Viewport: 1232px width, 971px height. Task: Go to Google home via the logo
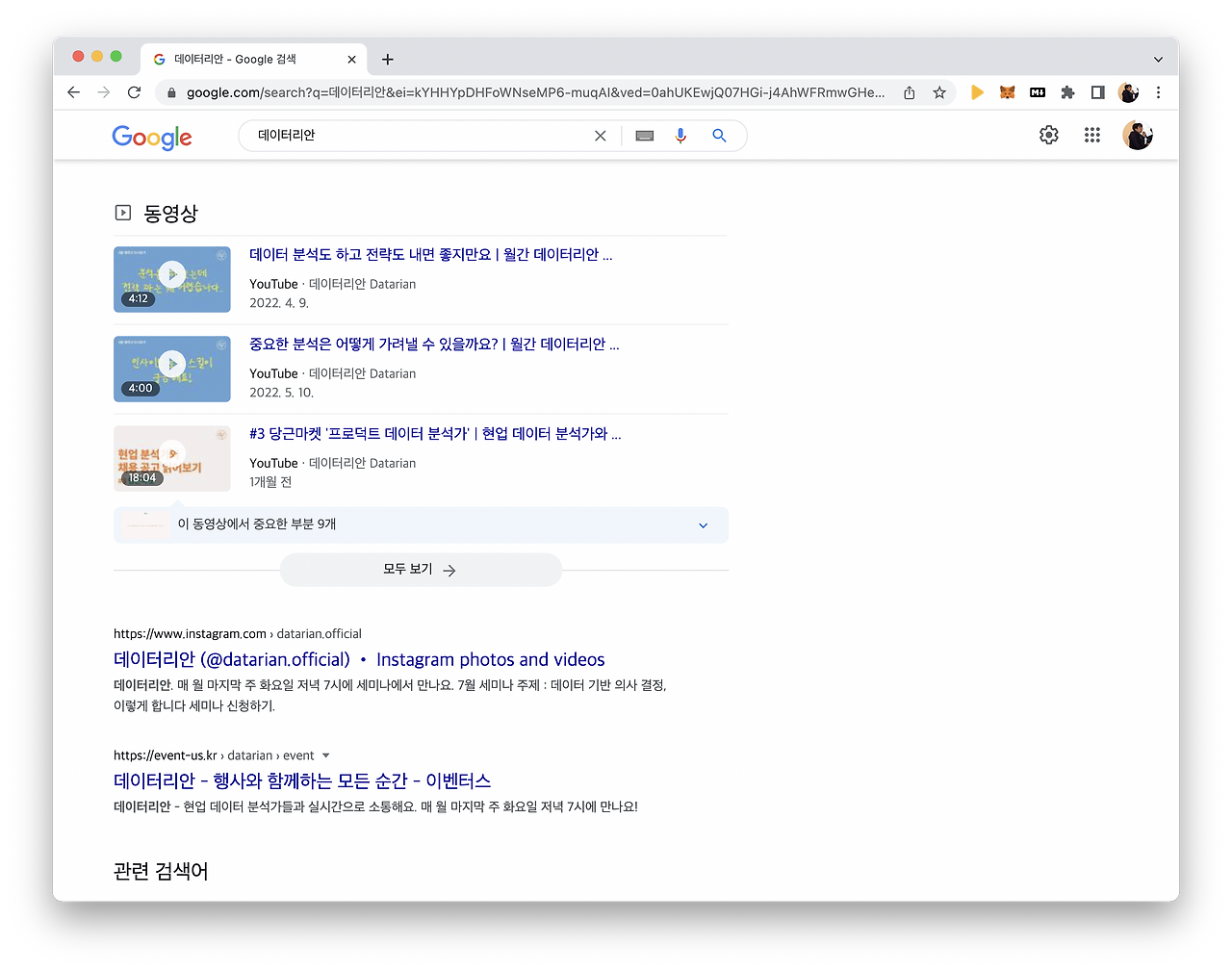click(152, 137)
